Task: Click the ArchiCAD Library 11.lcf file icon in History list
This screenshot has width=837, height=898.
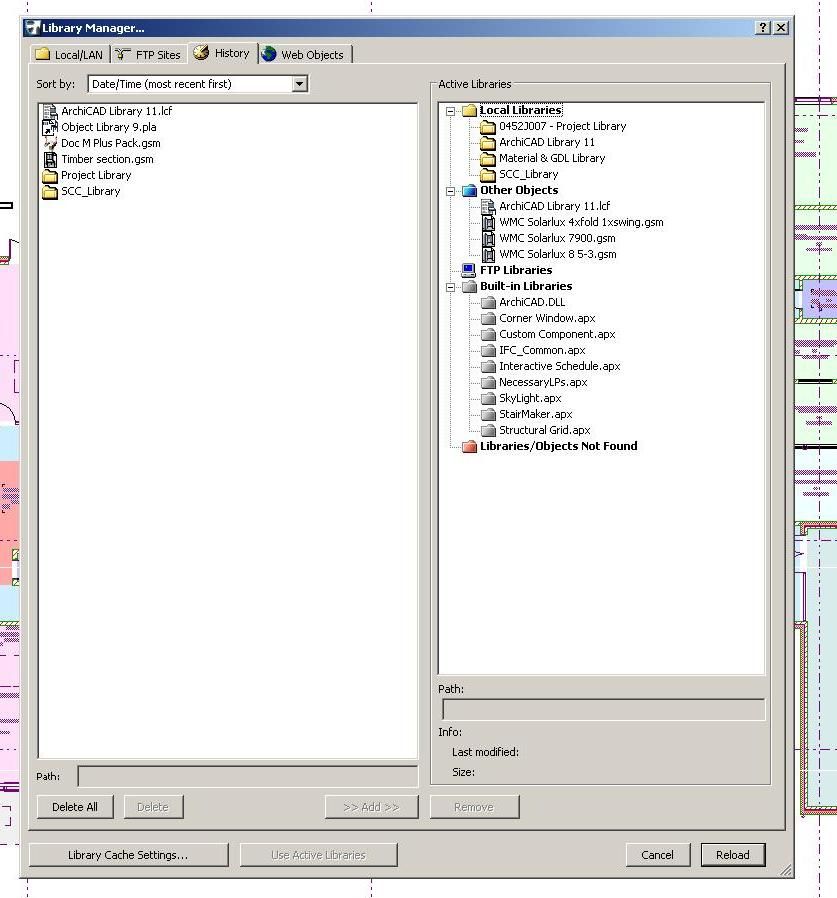Action: click(x=50, y=111)
